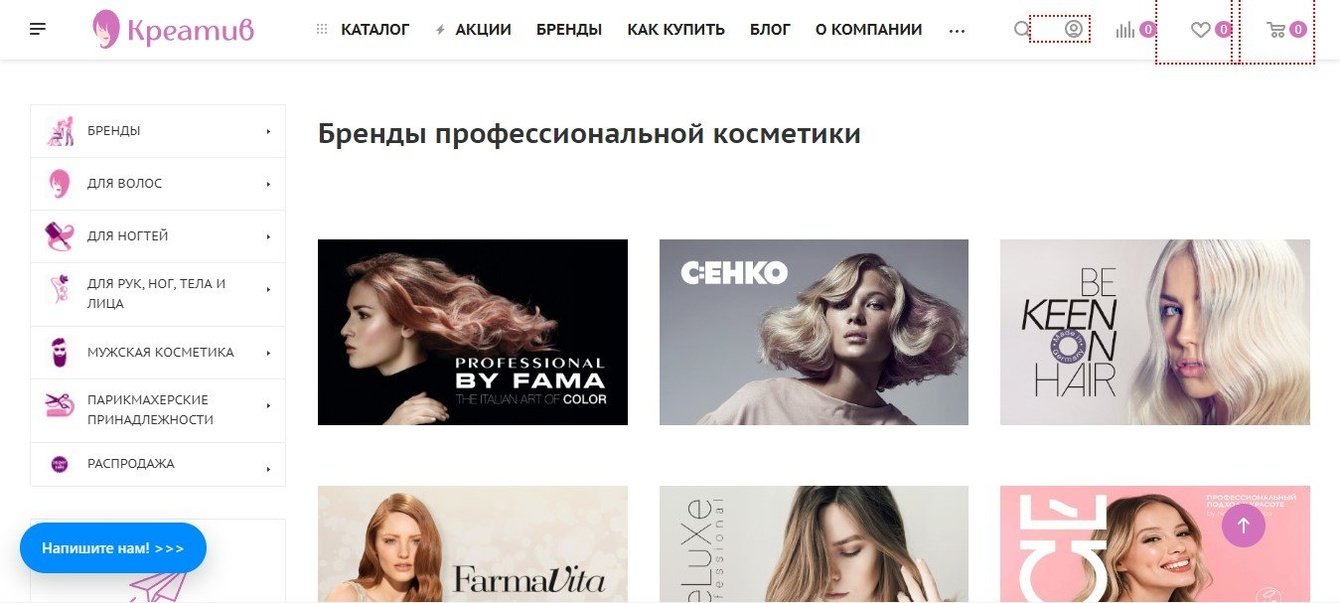
Task: Expand the Для ногтей sidebar category
Action: (x=158, y=237)
